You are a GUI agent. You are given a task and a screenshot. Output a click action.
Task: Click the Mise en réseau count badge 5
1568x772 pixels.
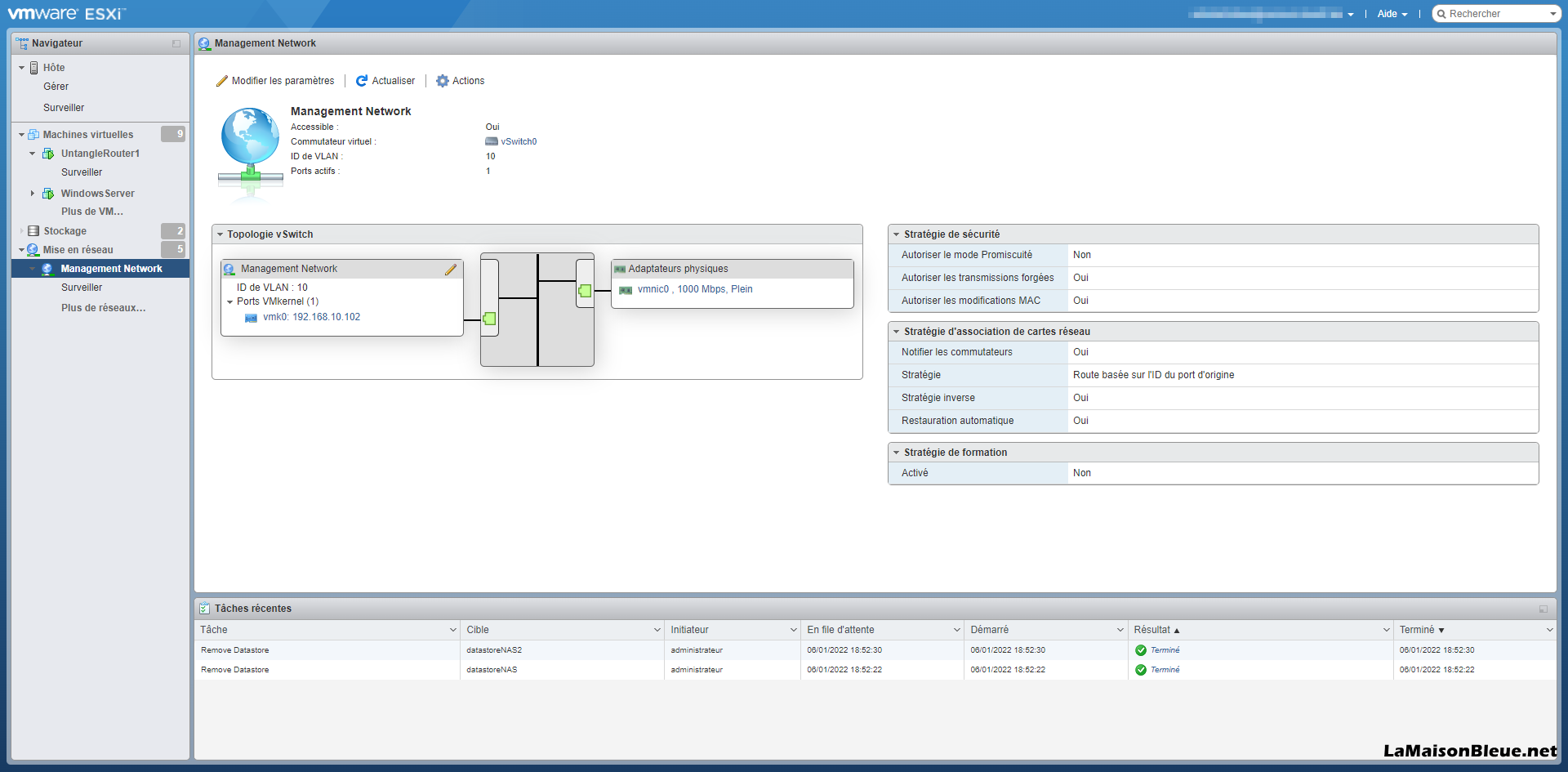point(173,249)
